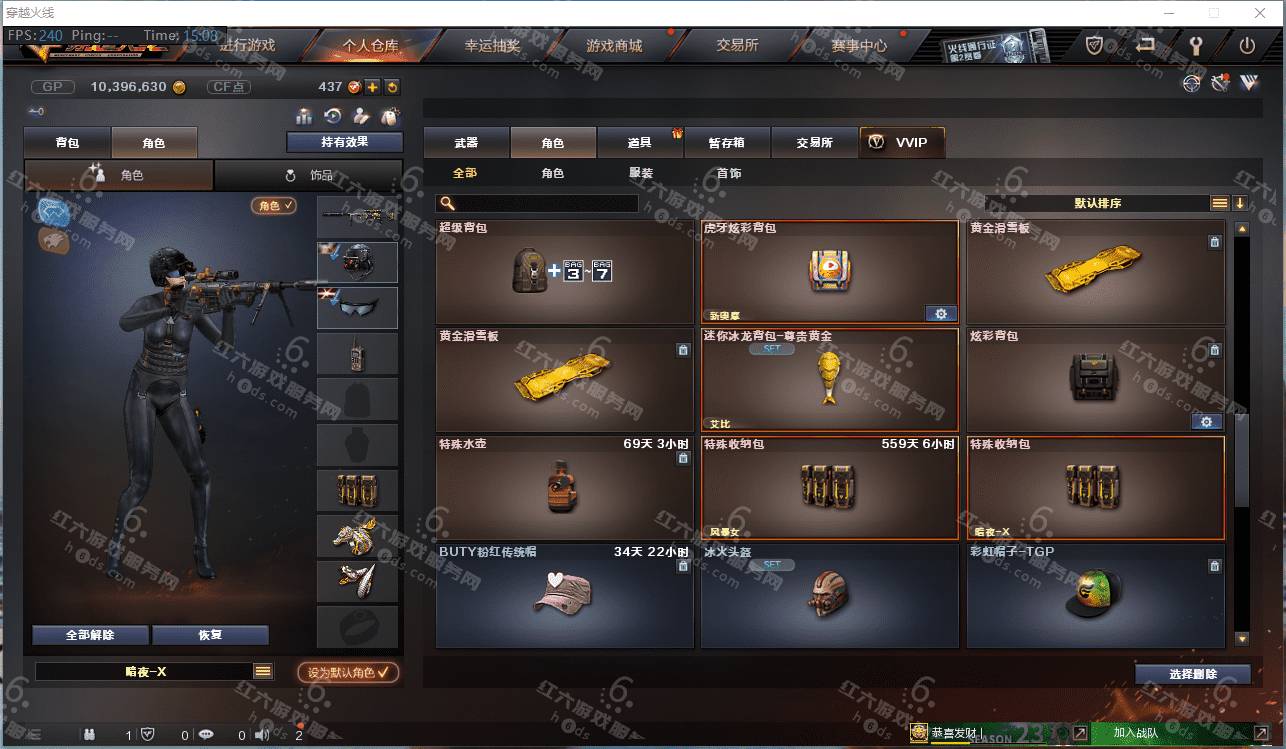The height and width of the screenshot is (749, 1286).
Task: Toggle the 设为默认角色 checkbox button
Action: coord(348,673)
